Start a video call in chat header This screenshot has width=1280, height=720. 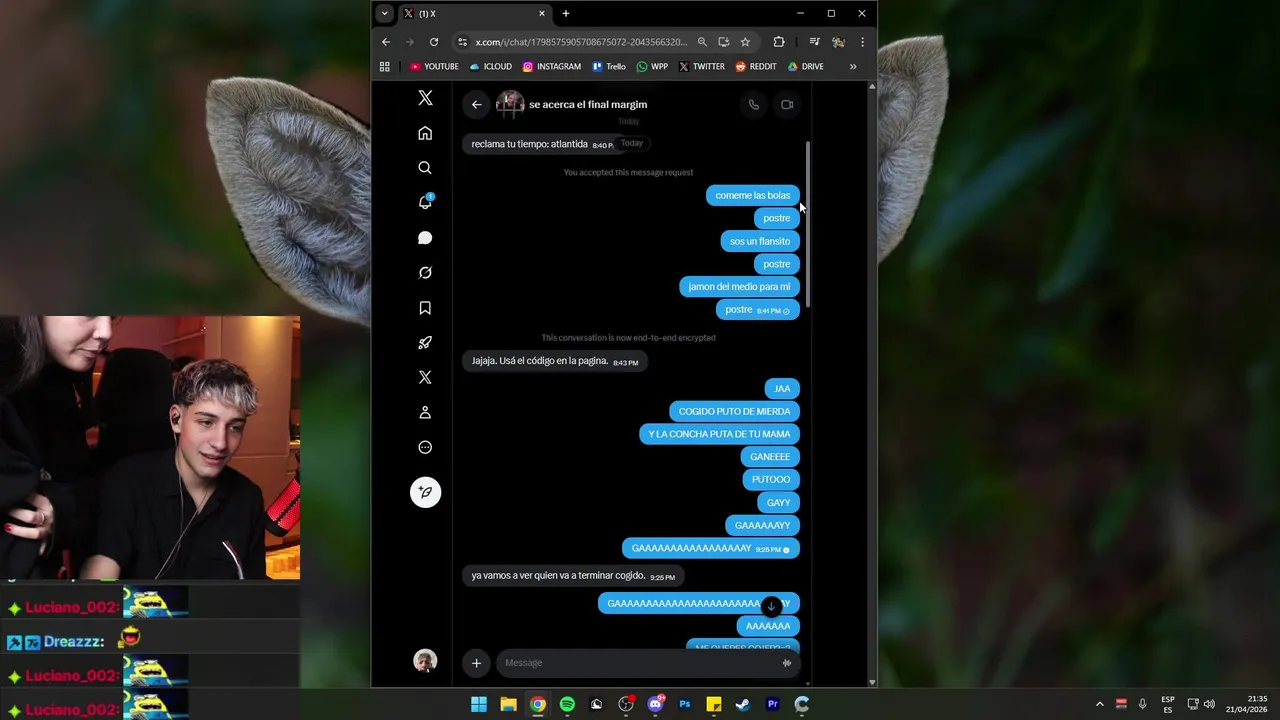[x=787, y=104]
